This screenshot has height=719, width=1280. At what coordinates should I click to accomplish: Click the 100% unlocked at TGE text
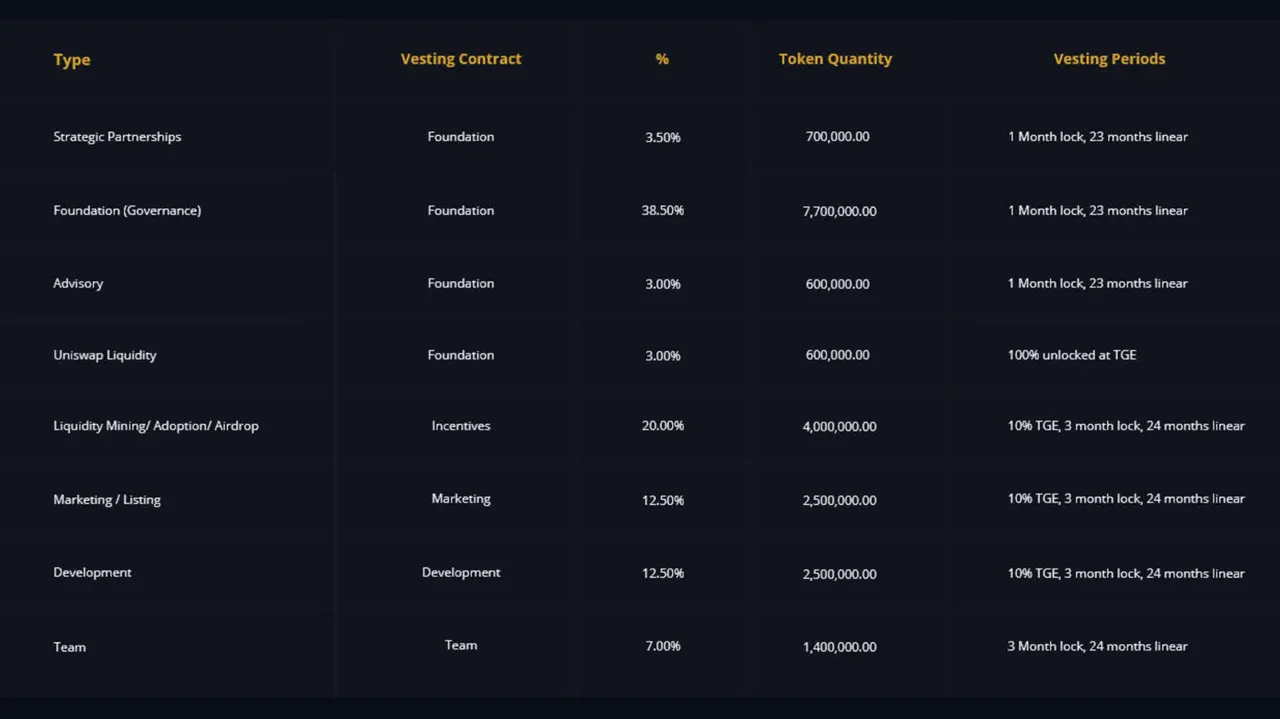click(1072, 355)
